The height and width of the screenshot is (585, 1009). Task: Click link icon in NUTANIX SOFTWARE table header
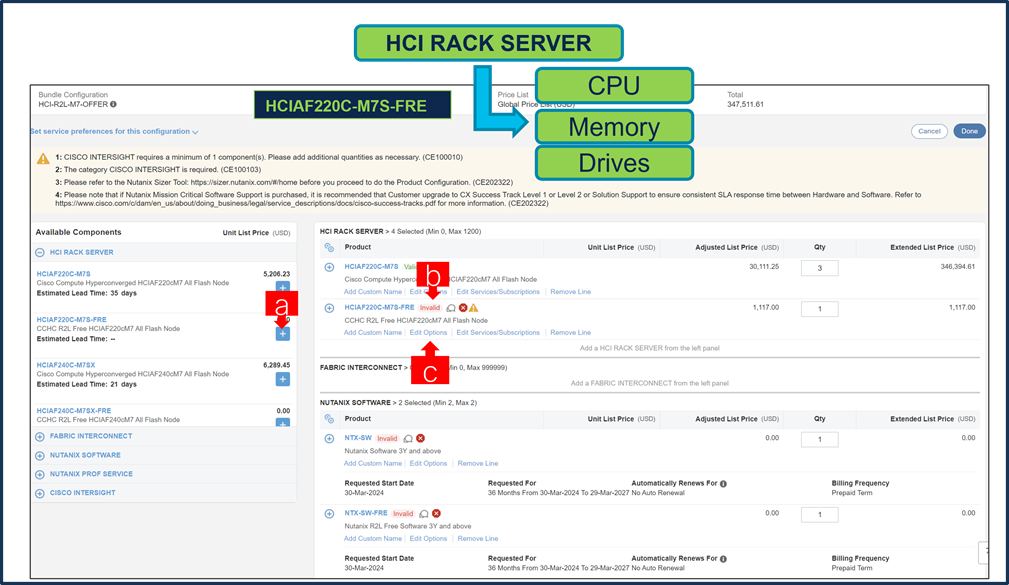pyautogui.click(x=329, y=419)
